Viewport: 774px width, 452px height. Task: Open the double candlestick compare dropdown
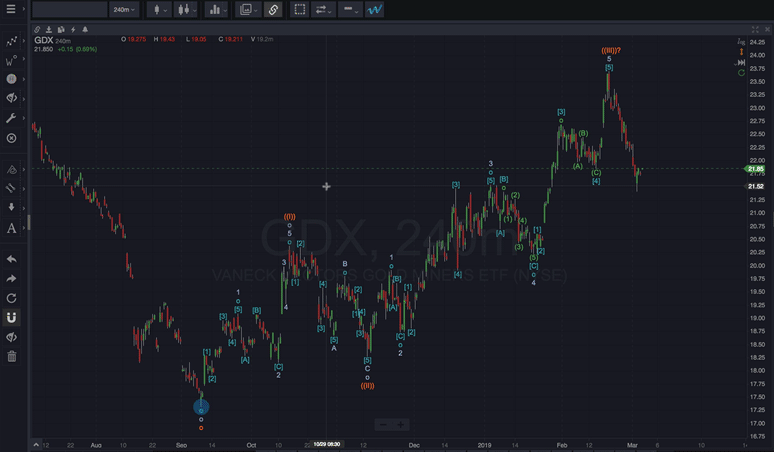pos(187,9)
